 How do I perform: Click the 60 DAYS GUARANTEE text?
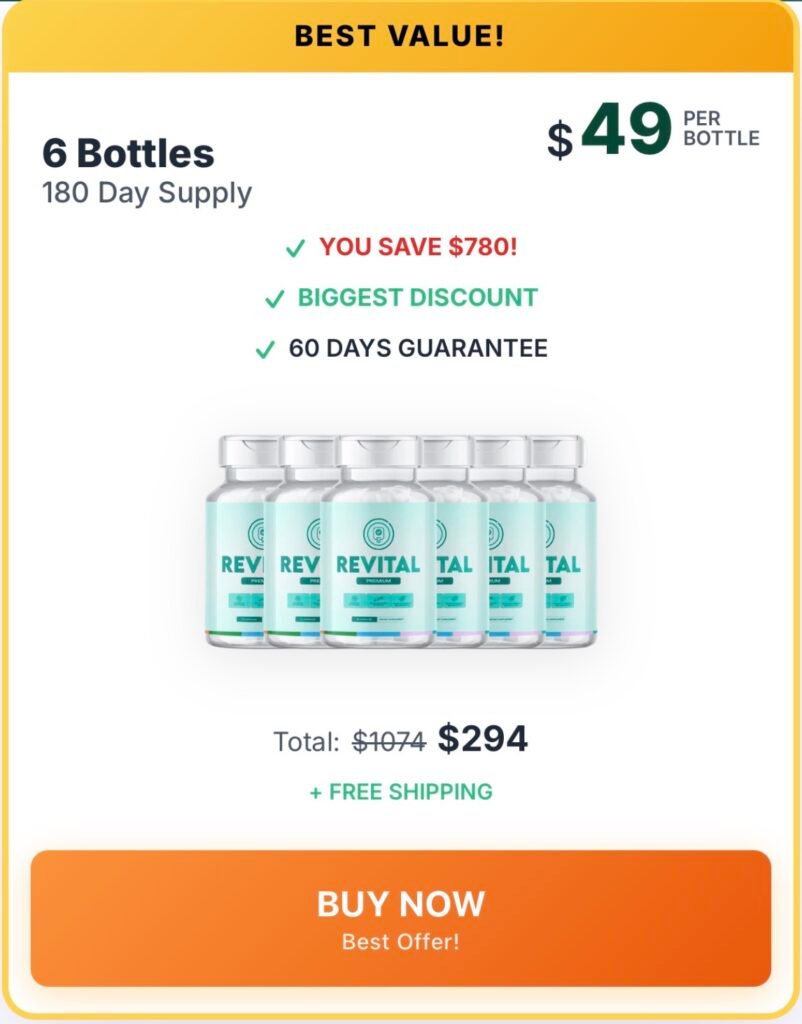418,349
